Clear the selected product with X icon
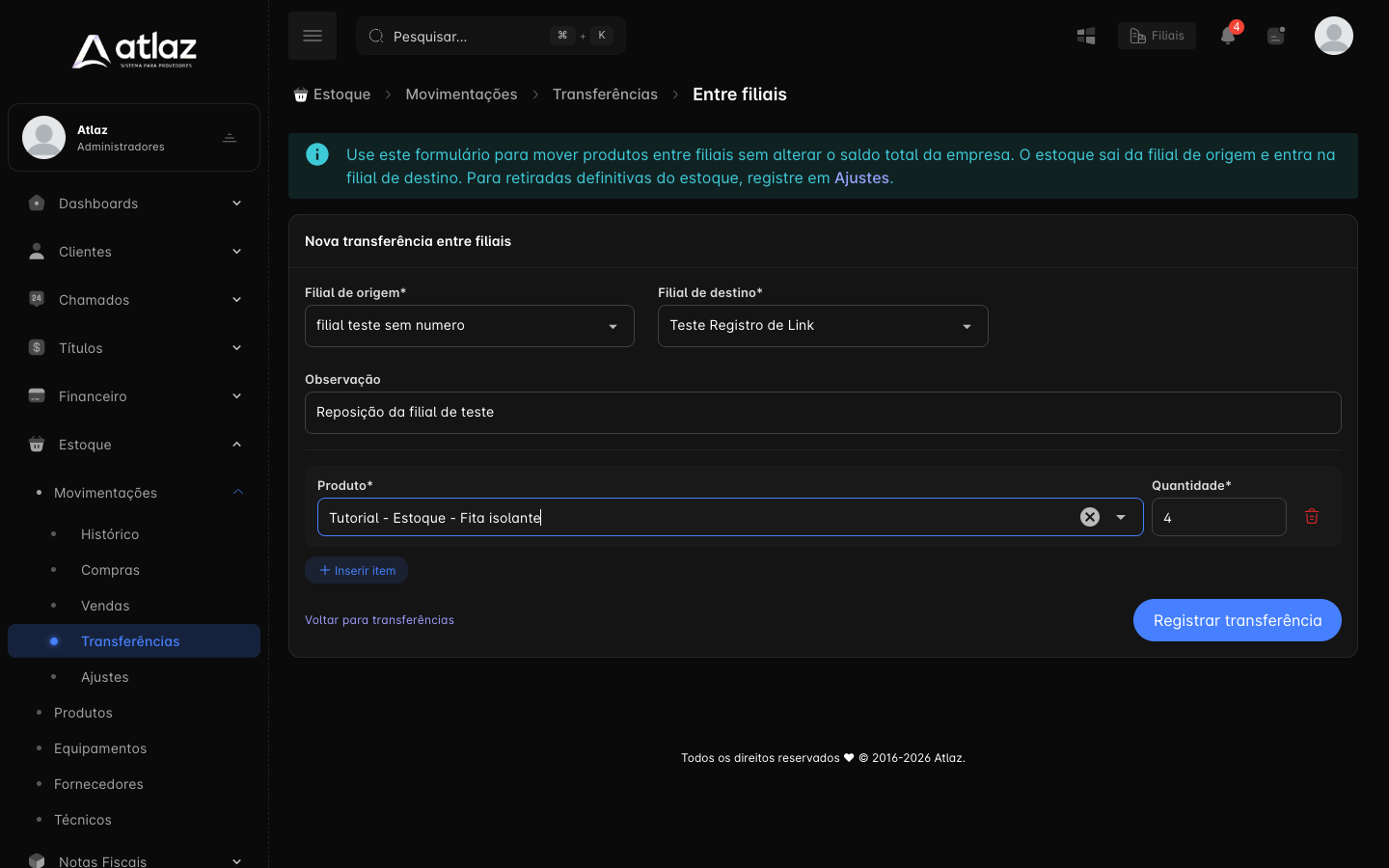Viewport: 1389px width, 868px height. pos(1090,517)
